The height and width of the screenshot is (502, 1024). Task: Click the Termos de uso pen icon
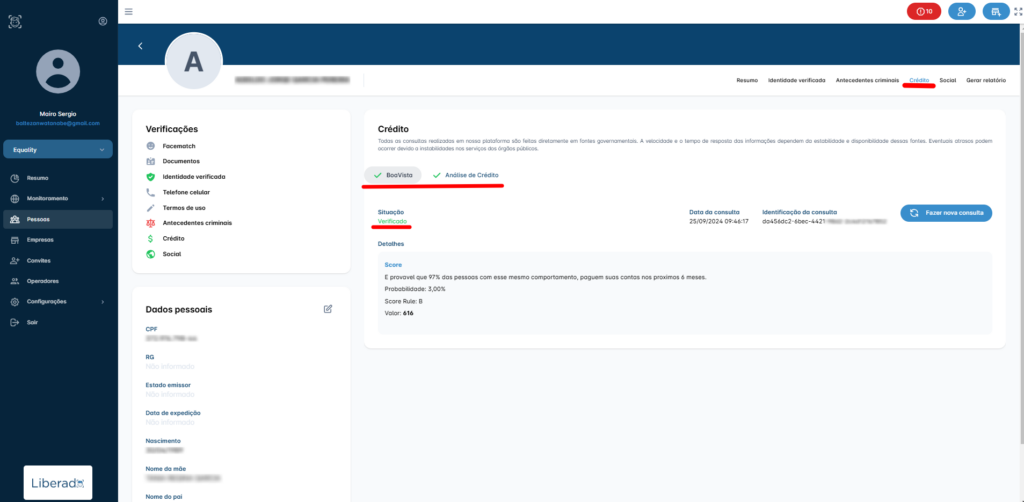(151, 208)
